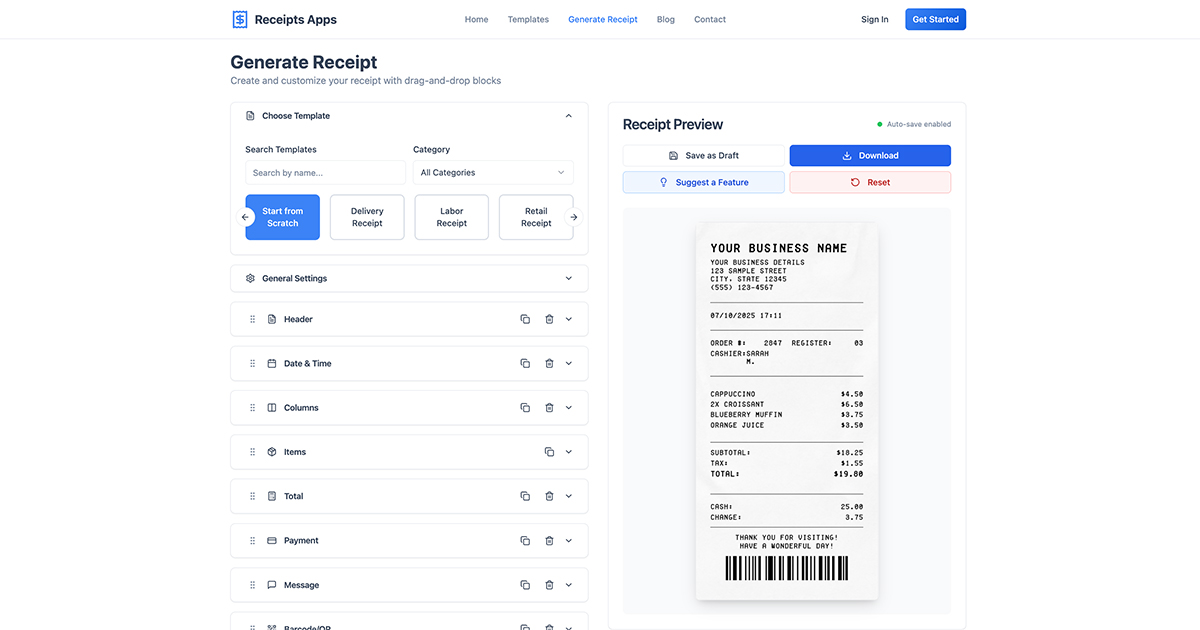
Task: Click Save as Draft
Action: (704, 155)
